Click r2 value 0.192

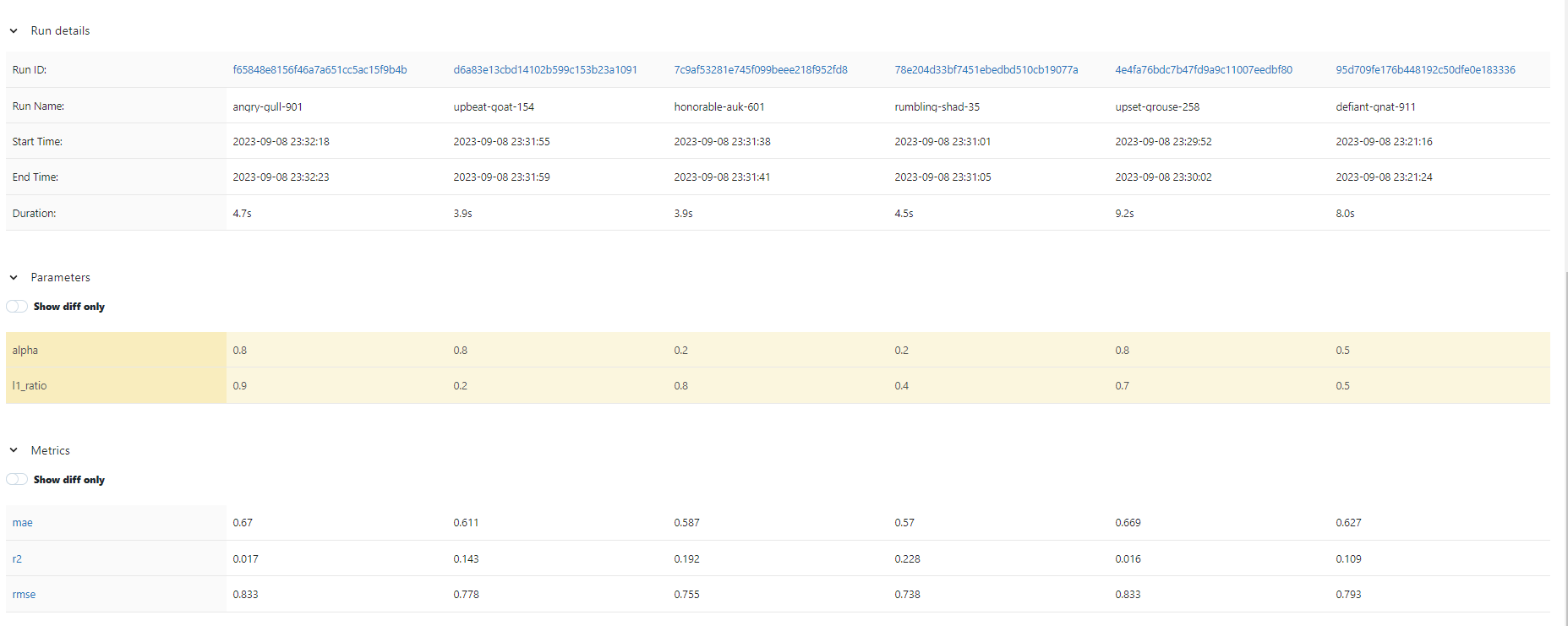coord(686,559)
